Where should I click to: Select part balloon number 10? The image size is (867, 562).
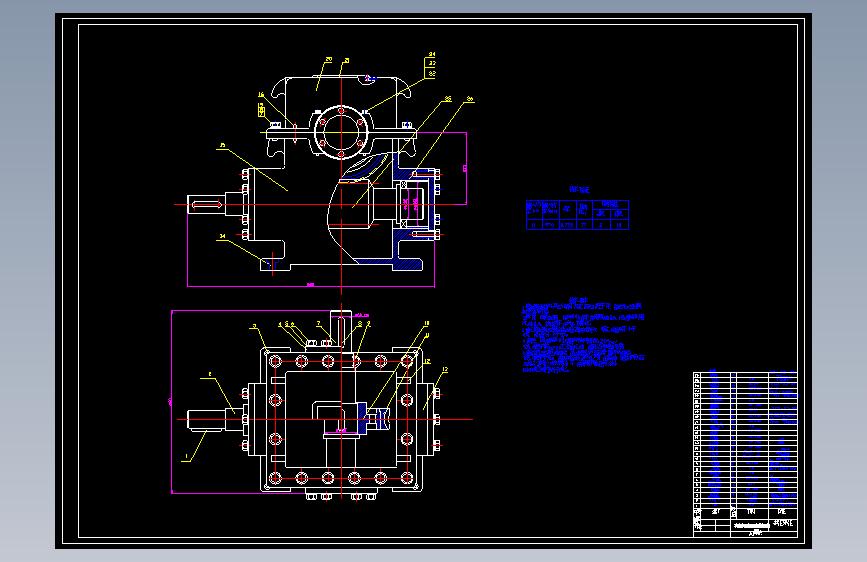[426, 324]
